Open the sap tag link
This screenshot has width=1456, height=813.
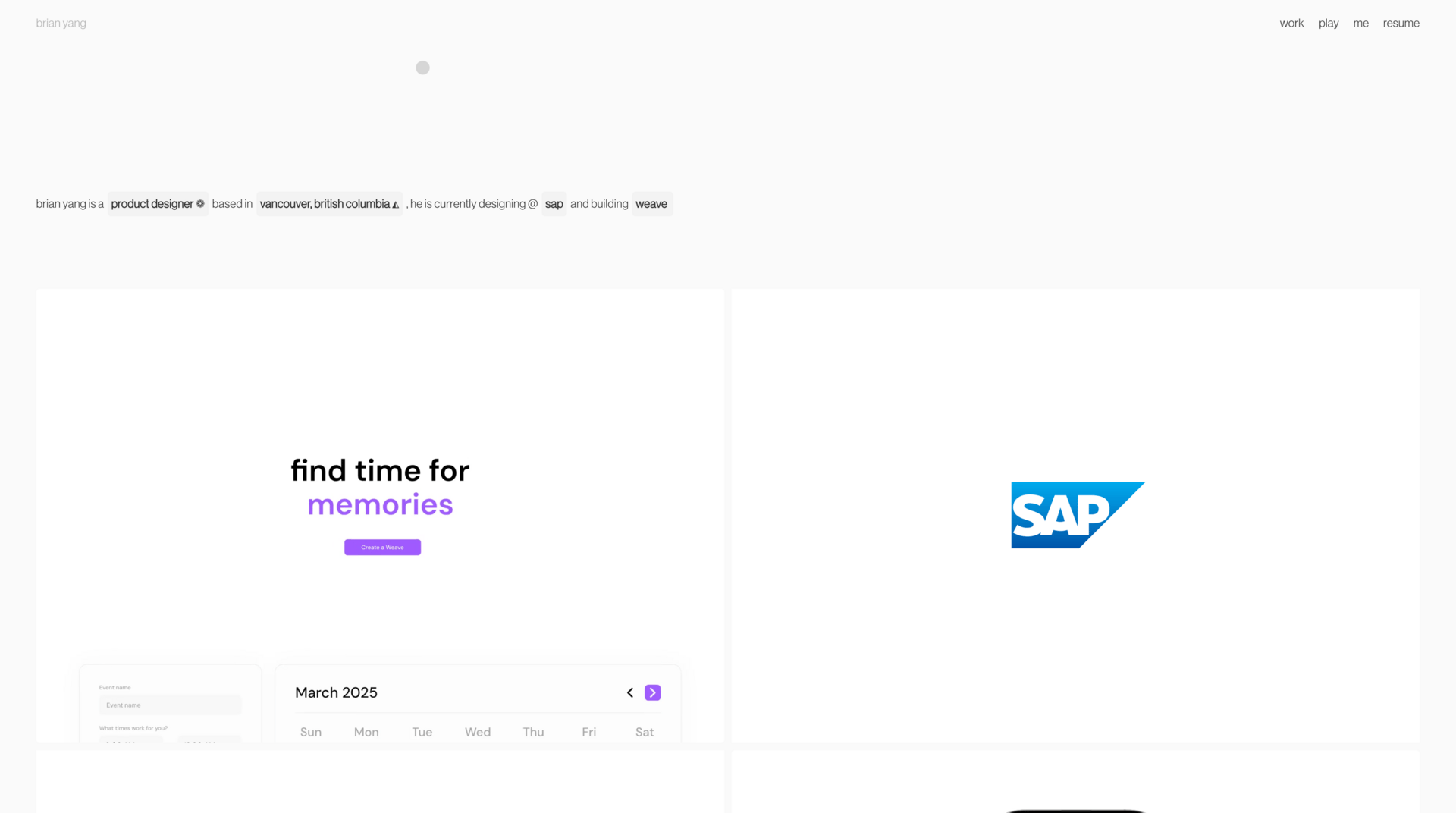(x=554, y=204)
